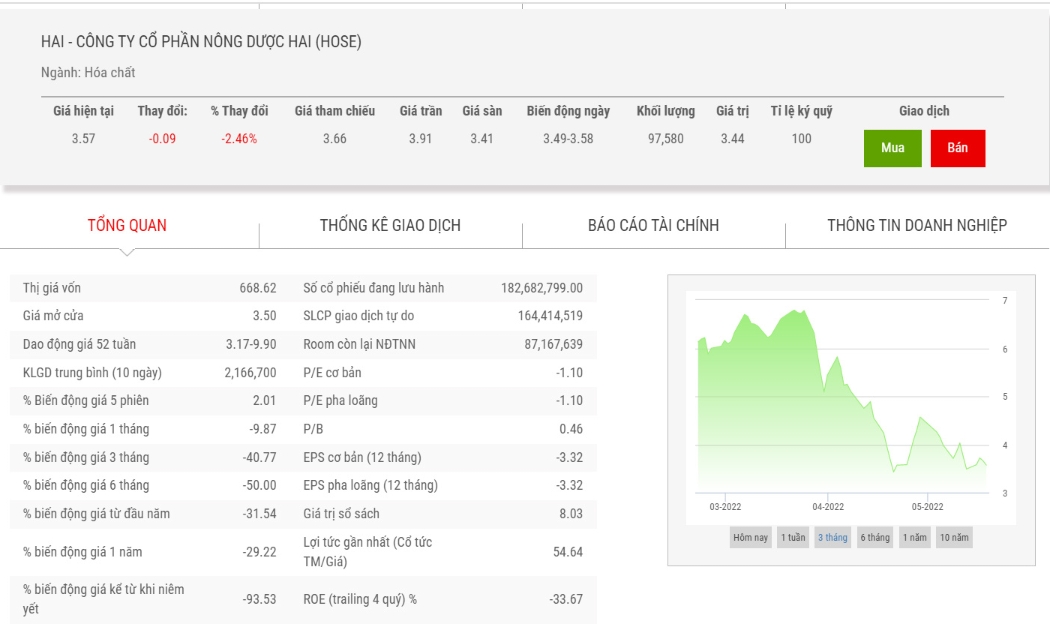Click the Ngành: Hóa chất industry label
Viewport: 1050px width, 630px height.
tap(88, 72)
